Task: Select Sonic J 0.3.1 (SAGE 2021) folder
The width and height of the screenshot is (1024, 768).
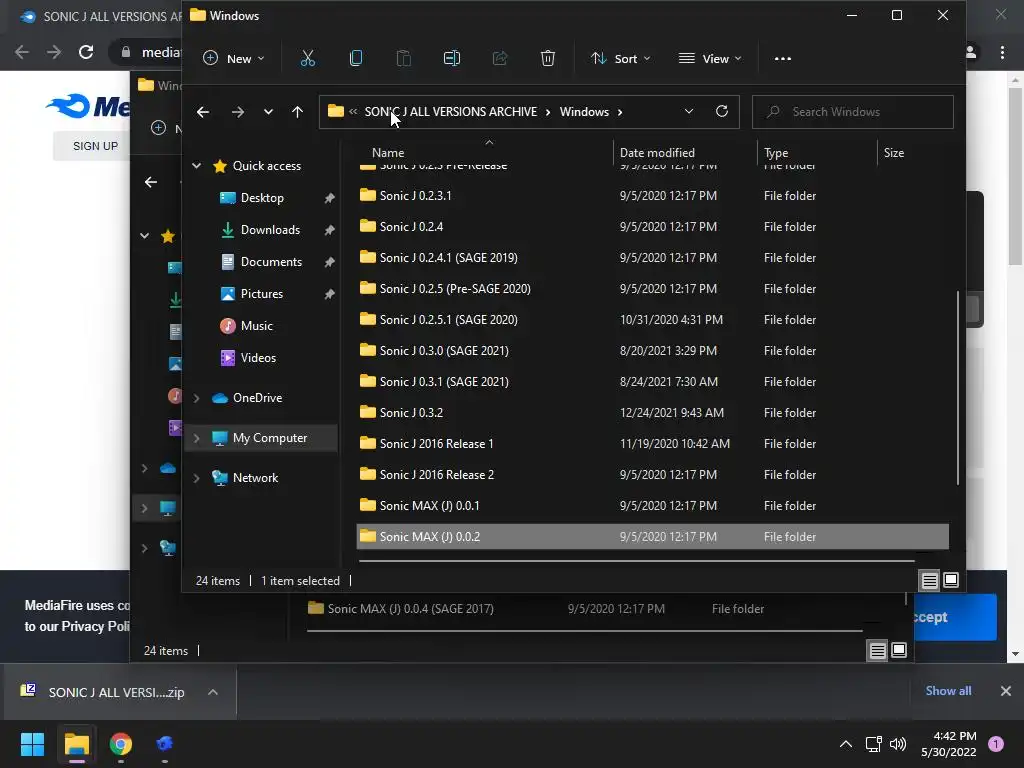Action: pyautogui.click(x=652, y=381)
